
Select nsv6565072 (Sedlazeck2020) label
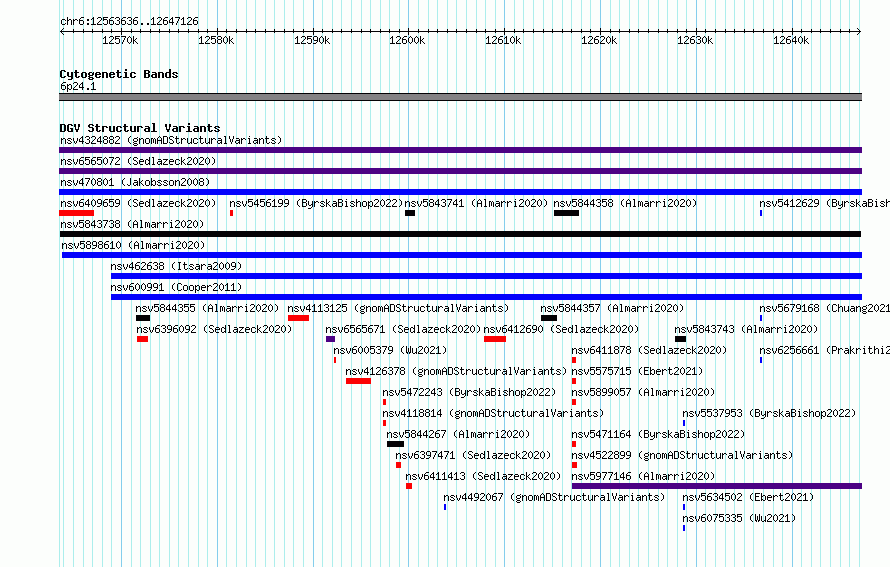(x=138, y=161)
